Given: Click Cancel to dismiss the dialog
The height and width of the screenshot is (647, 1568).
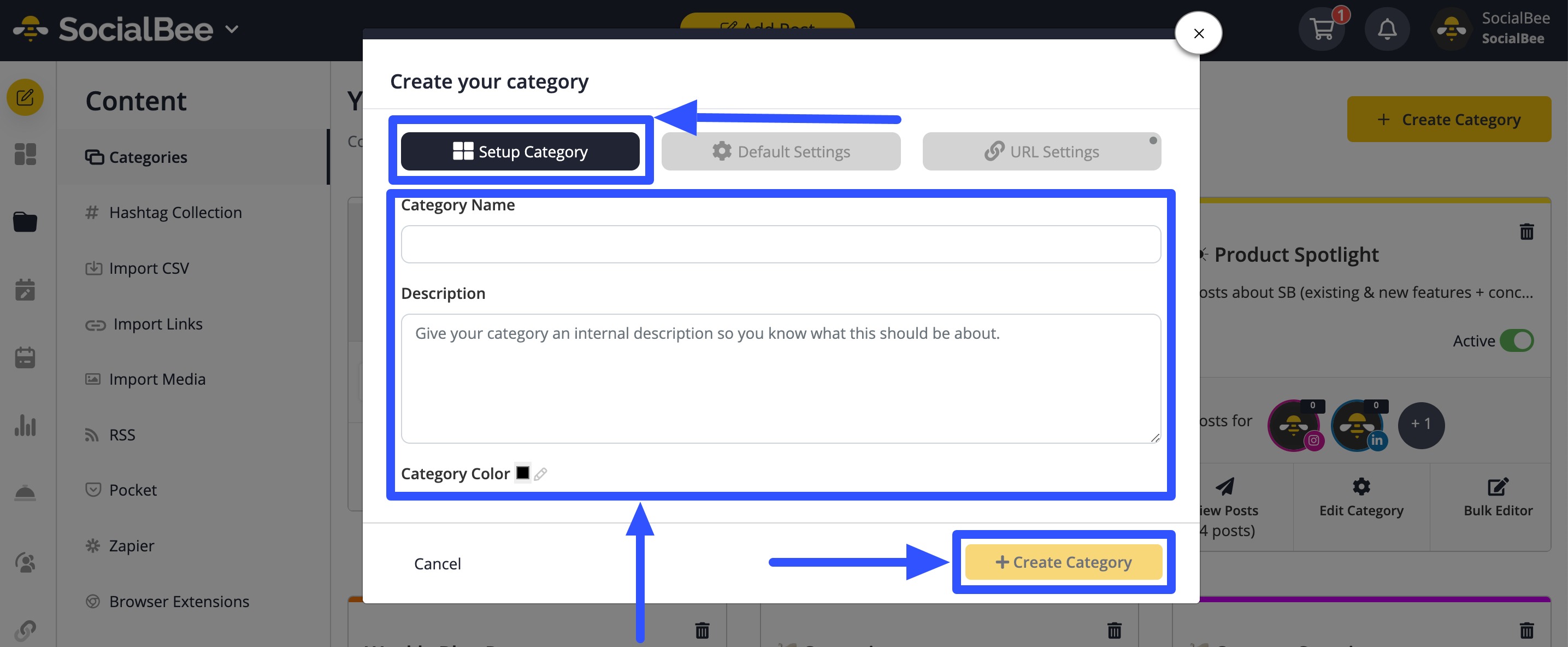Looking at the screenshot, I should click(437, 563).
